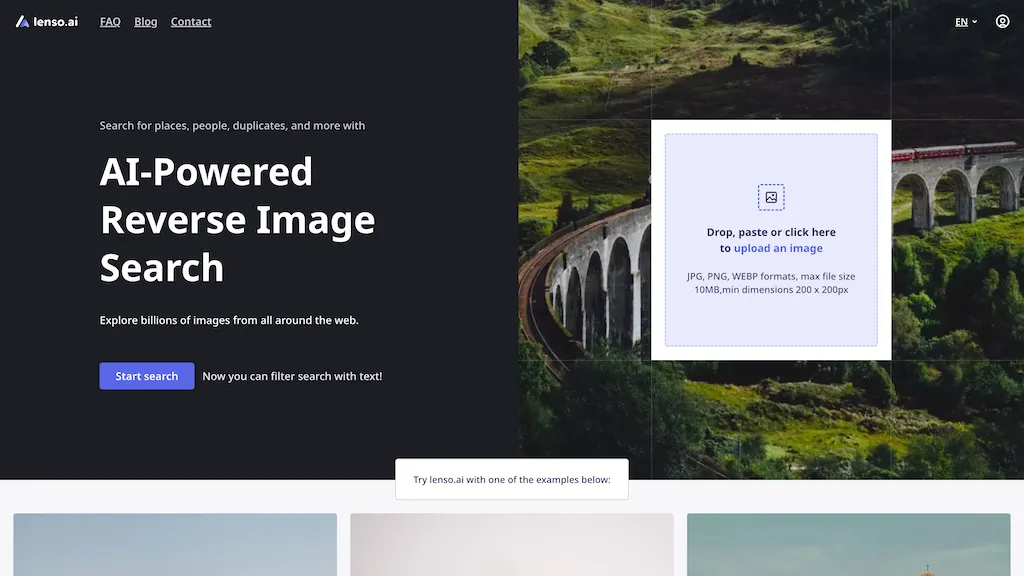This screenshot has width=1024, height=576.
Task: Click the "upload an image" link
Action: pyautogui.click(x=778, y=248)
